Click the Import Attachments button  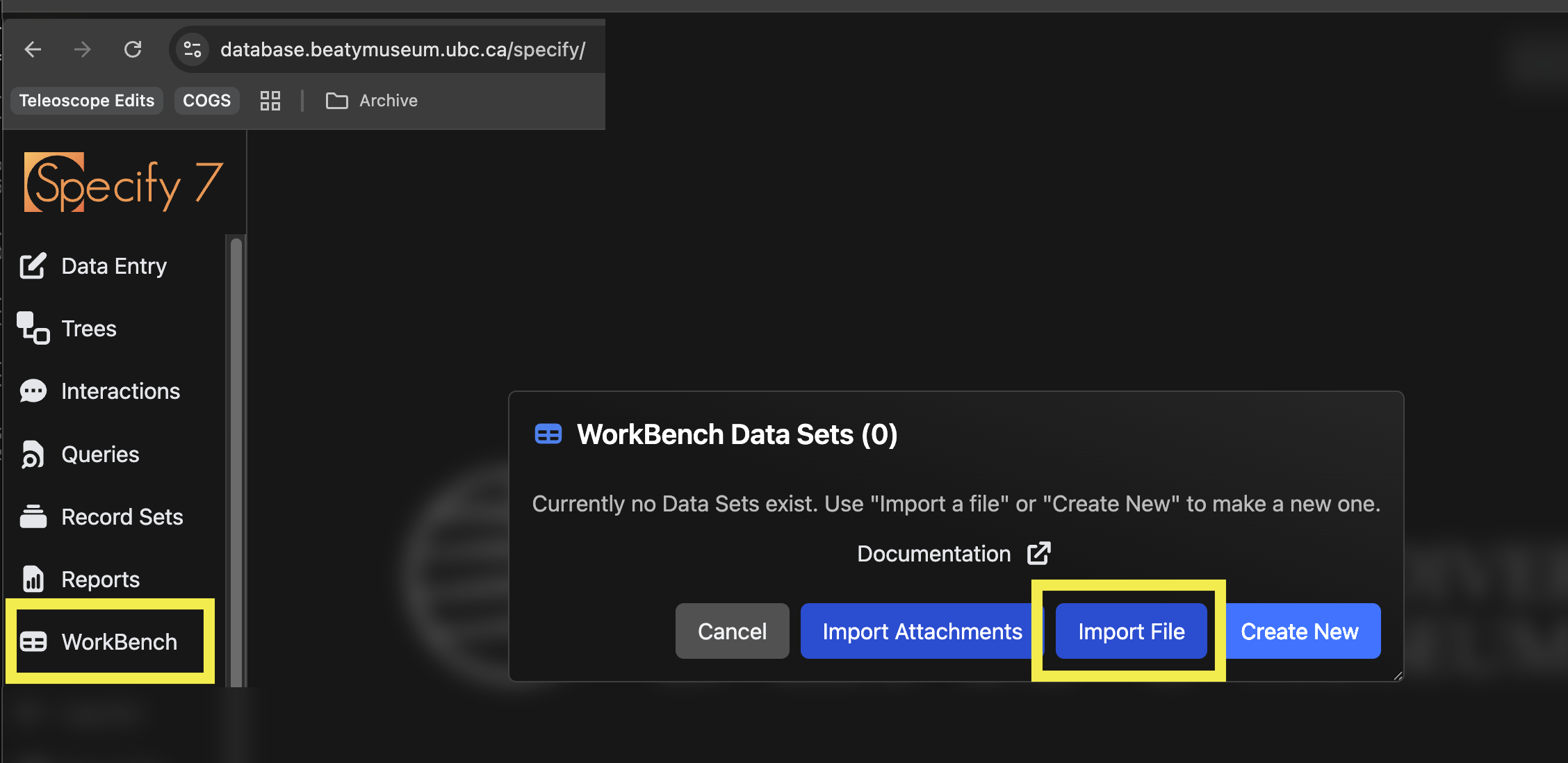[x=922, y=631]
